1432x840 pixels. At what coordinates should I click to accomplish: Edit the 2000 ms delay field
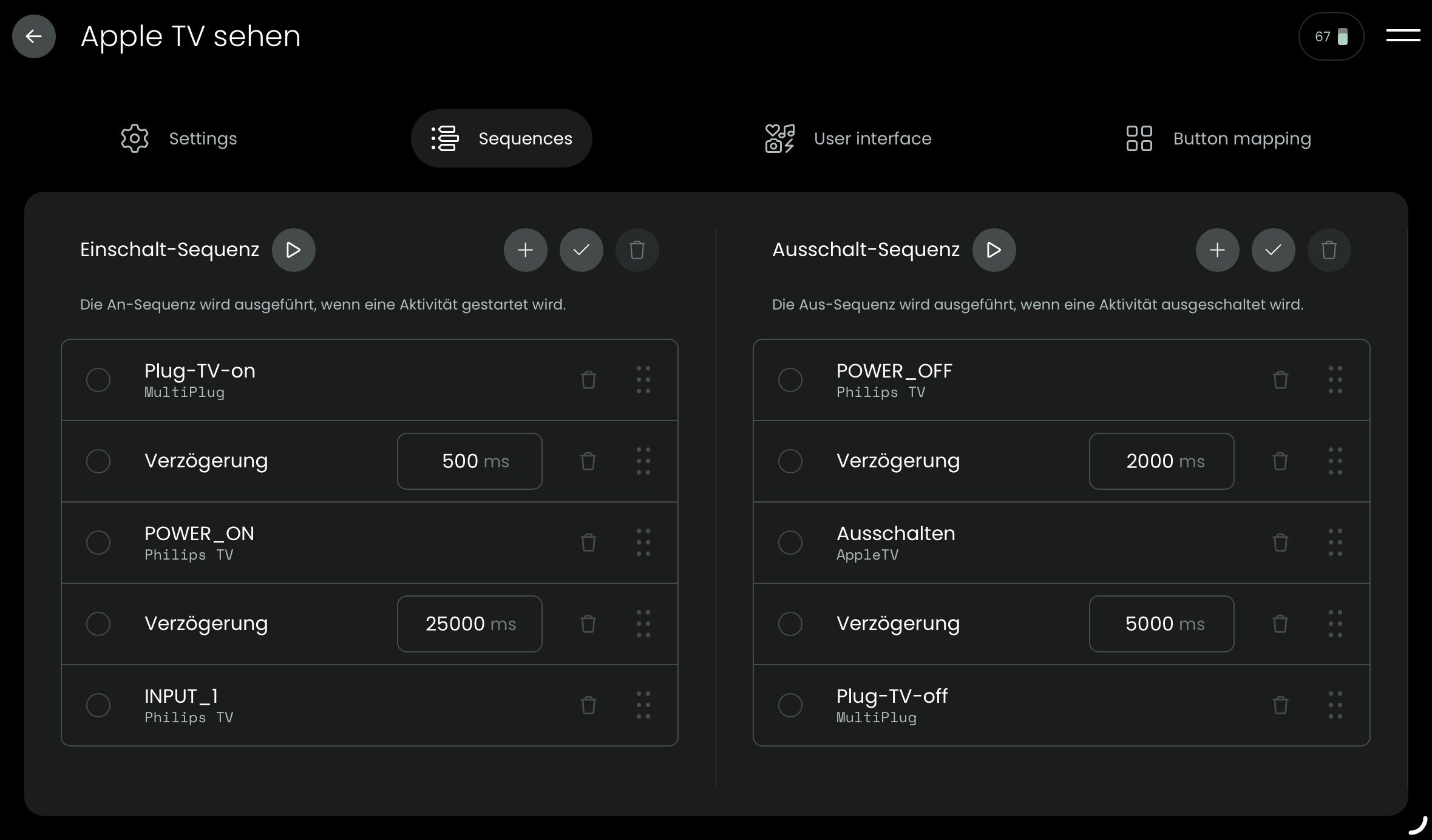point(1161,461)
